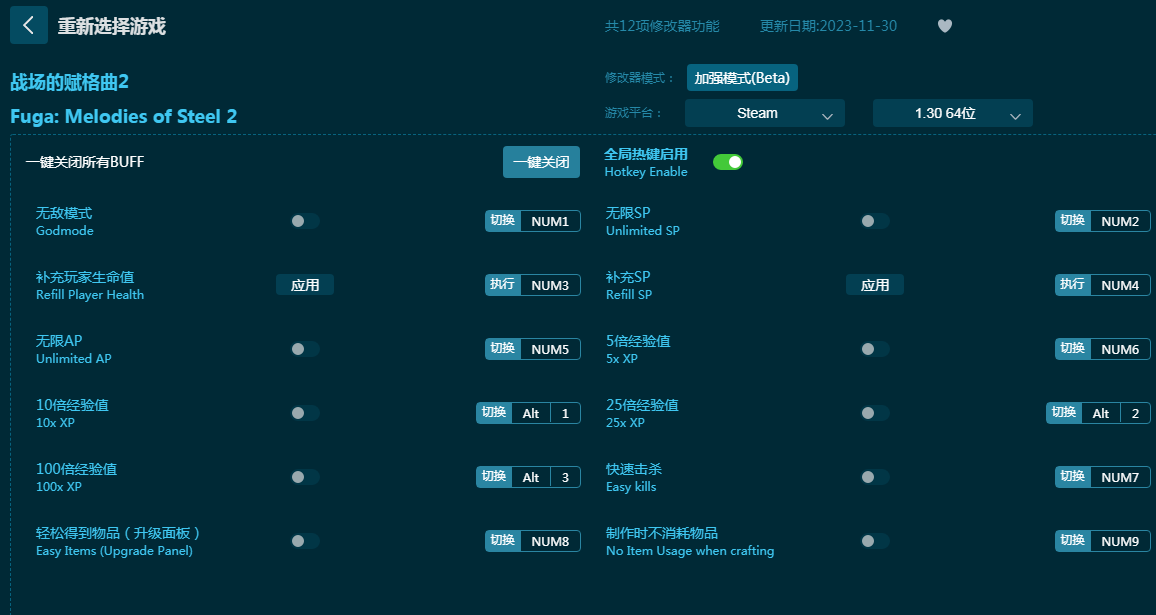Click the key 1 field for 10x XP
The height and width of the screenshot is (615, 1156).
pos(565,413)
